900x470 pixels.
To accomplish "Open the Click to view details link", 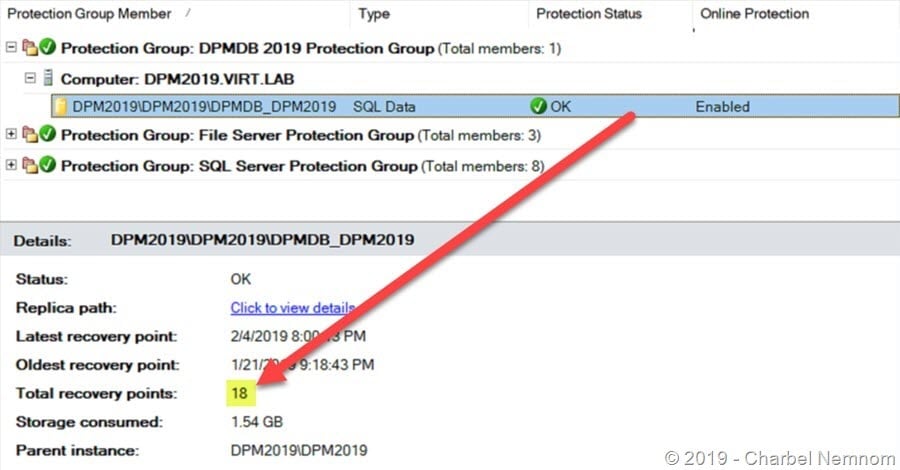I will [292, 308].
